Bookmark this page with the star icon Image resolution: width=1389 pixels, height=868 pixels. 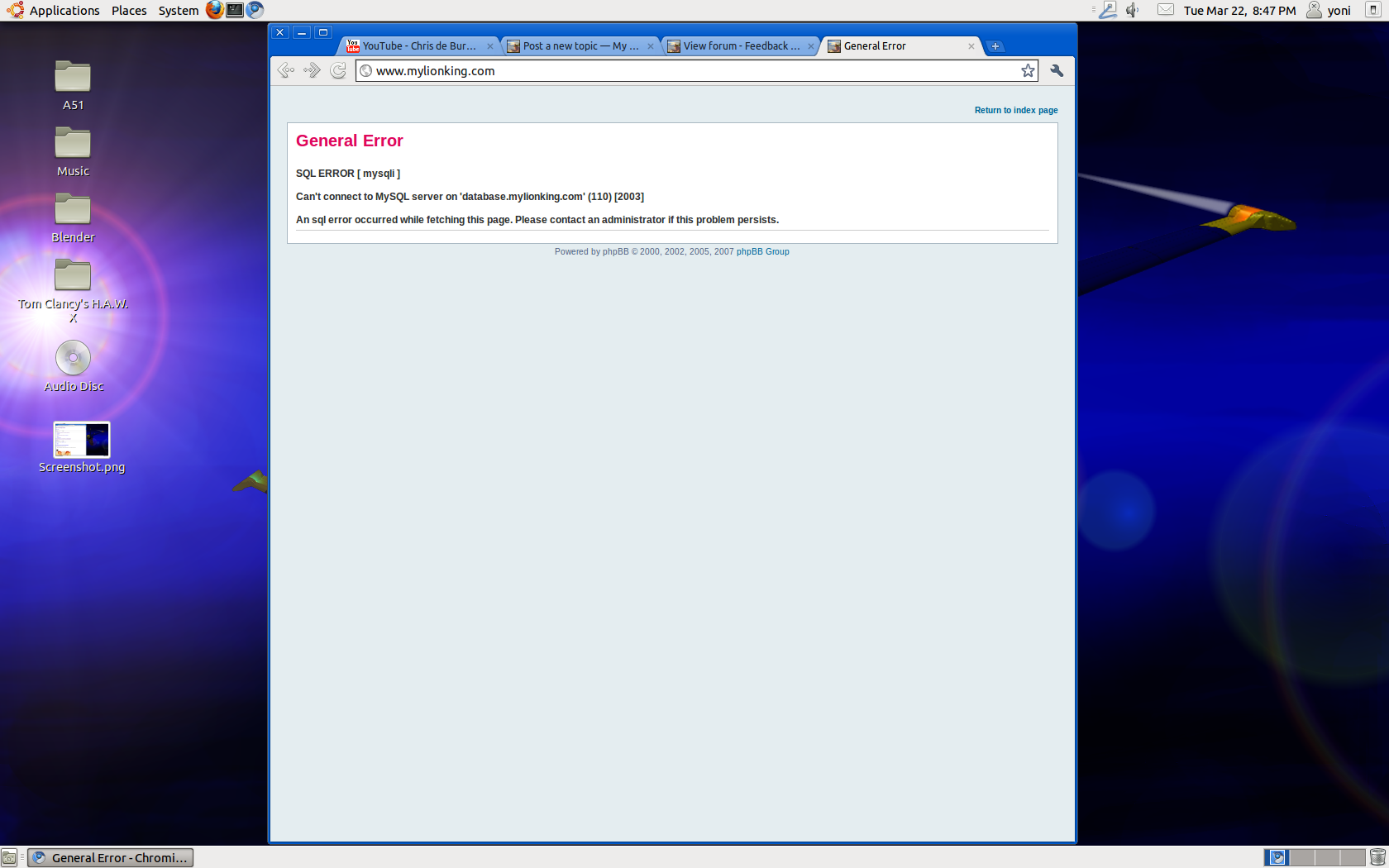pos(1028,71)
